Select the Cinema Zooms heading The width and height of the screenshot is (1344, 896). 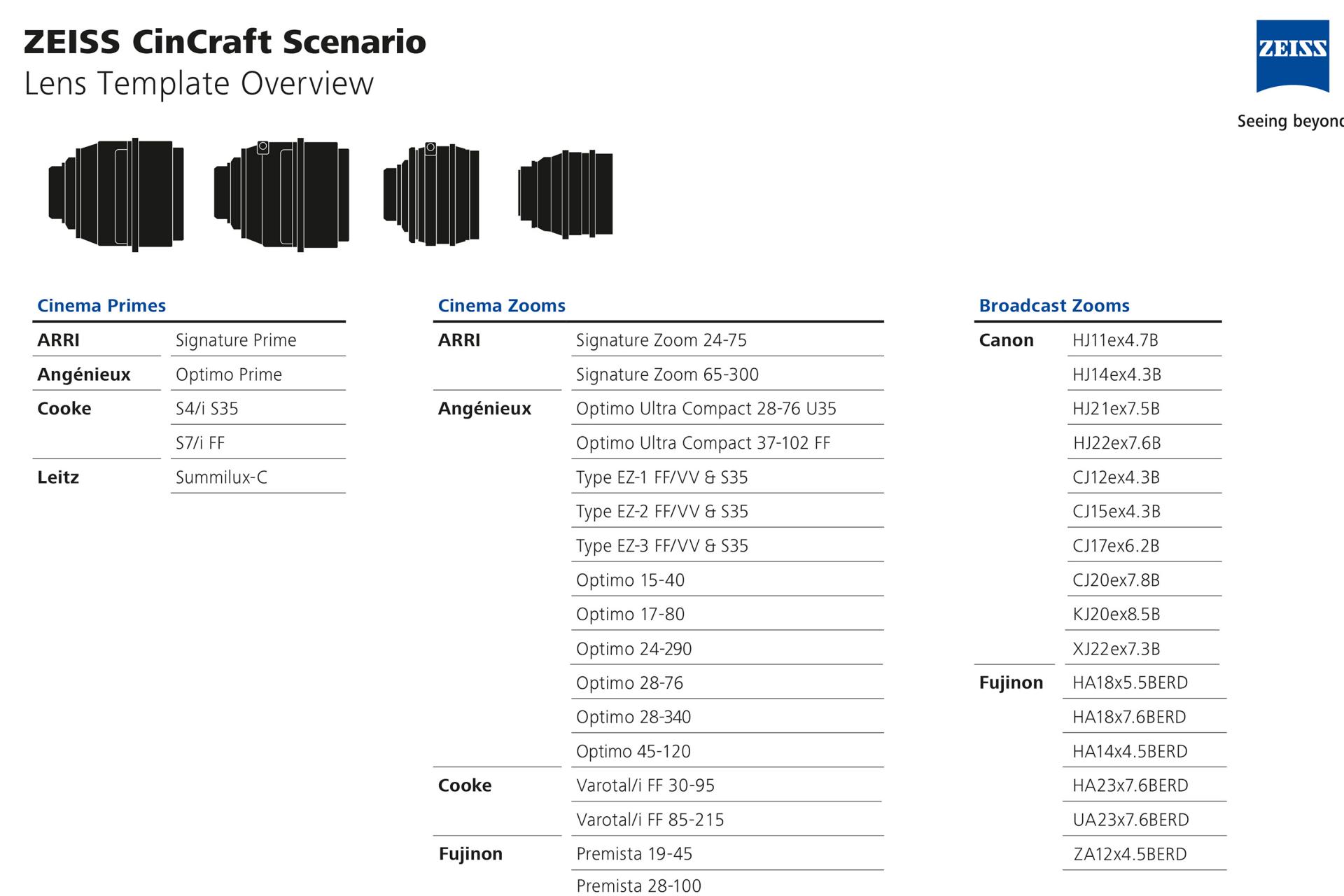pyautogui.click(x=501, y=306)
